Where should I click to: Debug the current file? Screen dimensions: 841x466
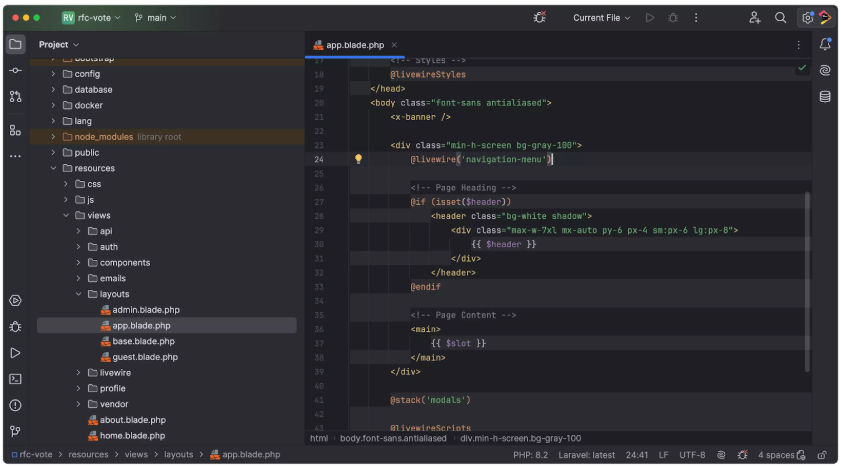coord(673,18)
